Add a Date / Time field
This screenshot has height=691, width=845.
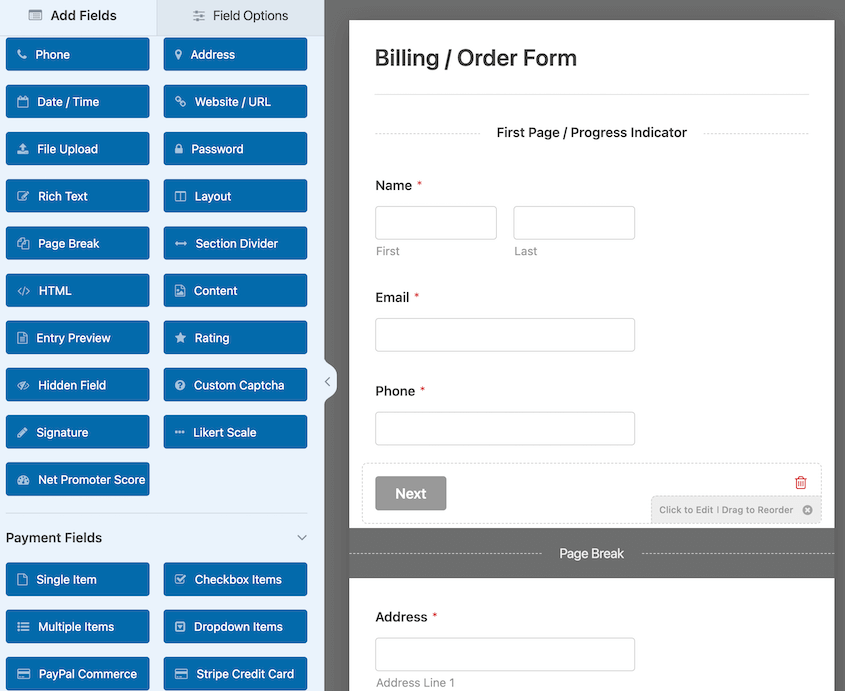77,101
